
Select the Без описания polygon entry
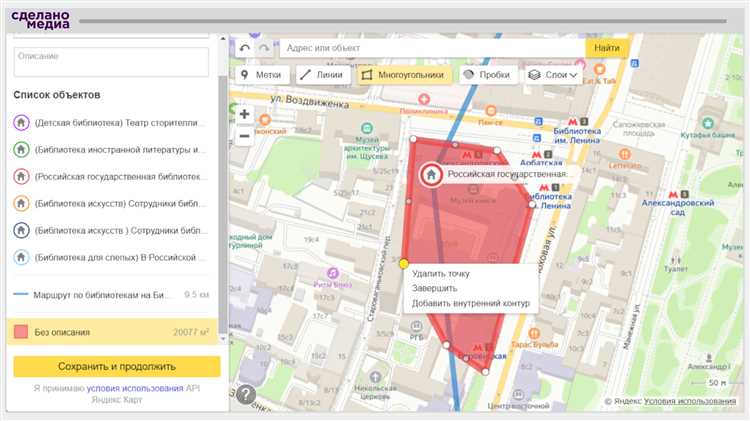(112, 332)
